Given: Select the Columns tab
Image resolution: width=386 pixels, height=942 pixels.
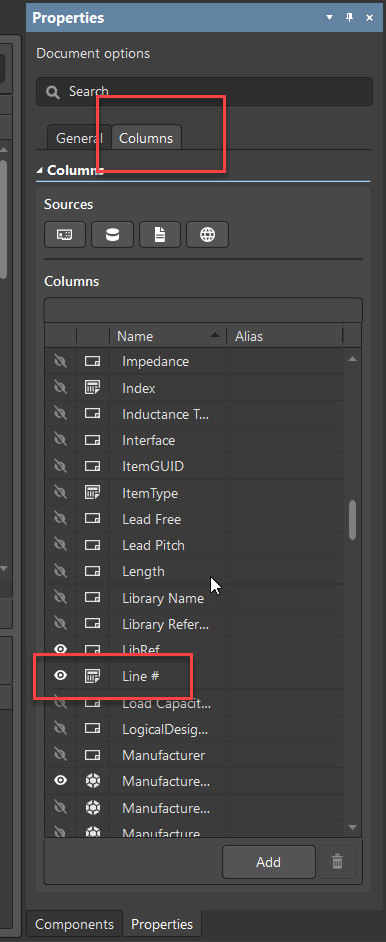Looking at the screenshot, I should pyautogui.click(x=146, y=138).
